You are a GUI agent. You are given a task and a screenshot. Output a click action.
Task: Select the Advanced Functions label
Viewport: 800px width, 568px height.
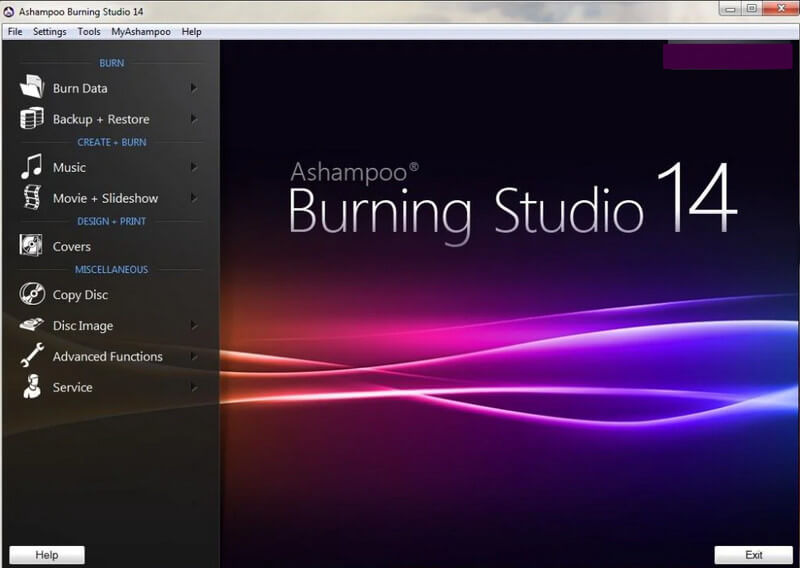pos(108,356)
